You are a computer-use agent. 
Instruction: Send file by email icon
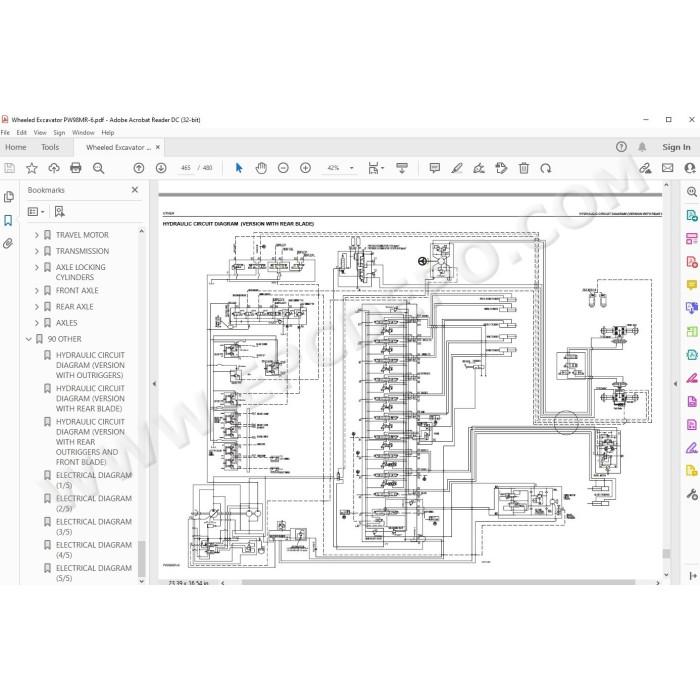pyautogui.click(x=667, y=168)
